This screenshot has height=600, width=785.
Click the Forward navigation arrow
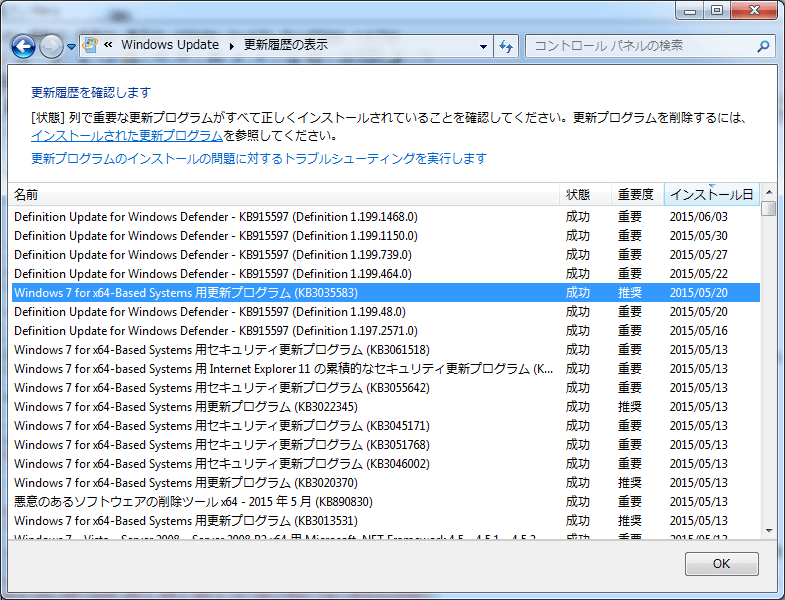(52, 47)
